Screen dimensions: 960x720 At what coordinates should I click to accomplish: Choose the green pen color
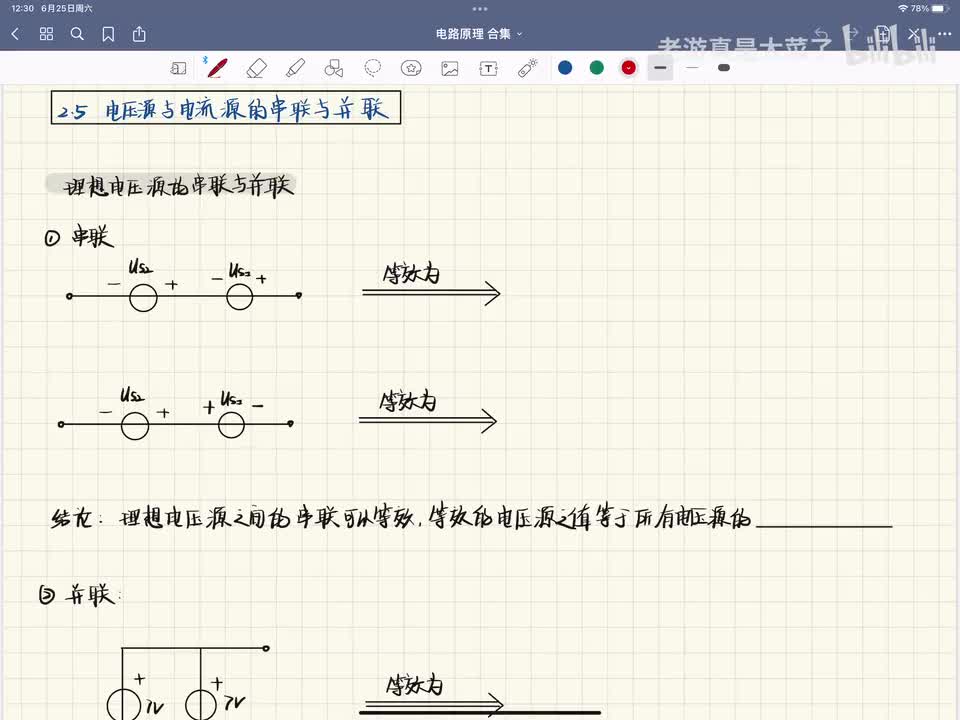click(596, 67)
